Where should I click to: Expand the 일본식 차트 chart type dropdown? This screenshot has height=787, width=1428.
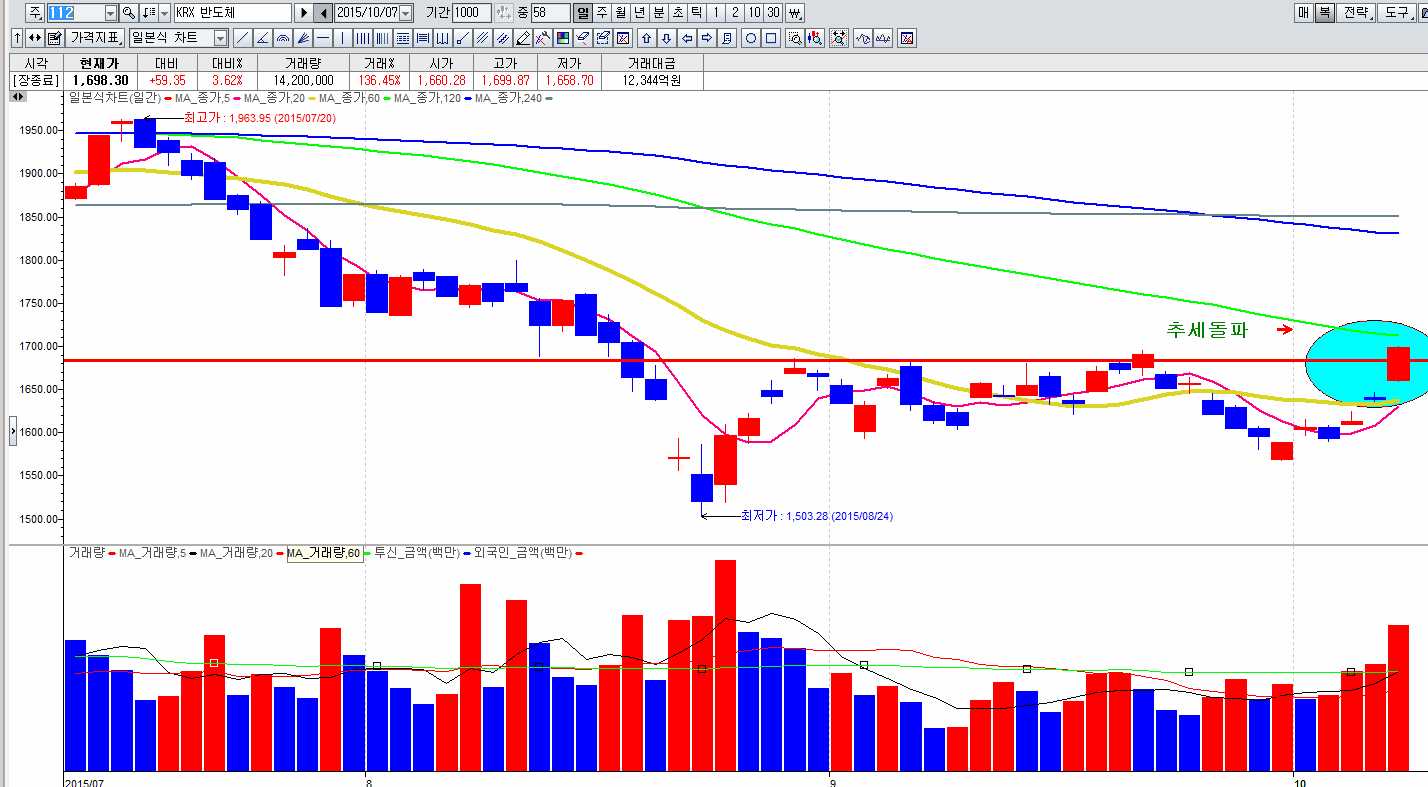[x=220, y=38]
